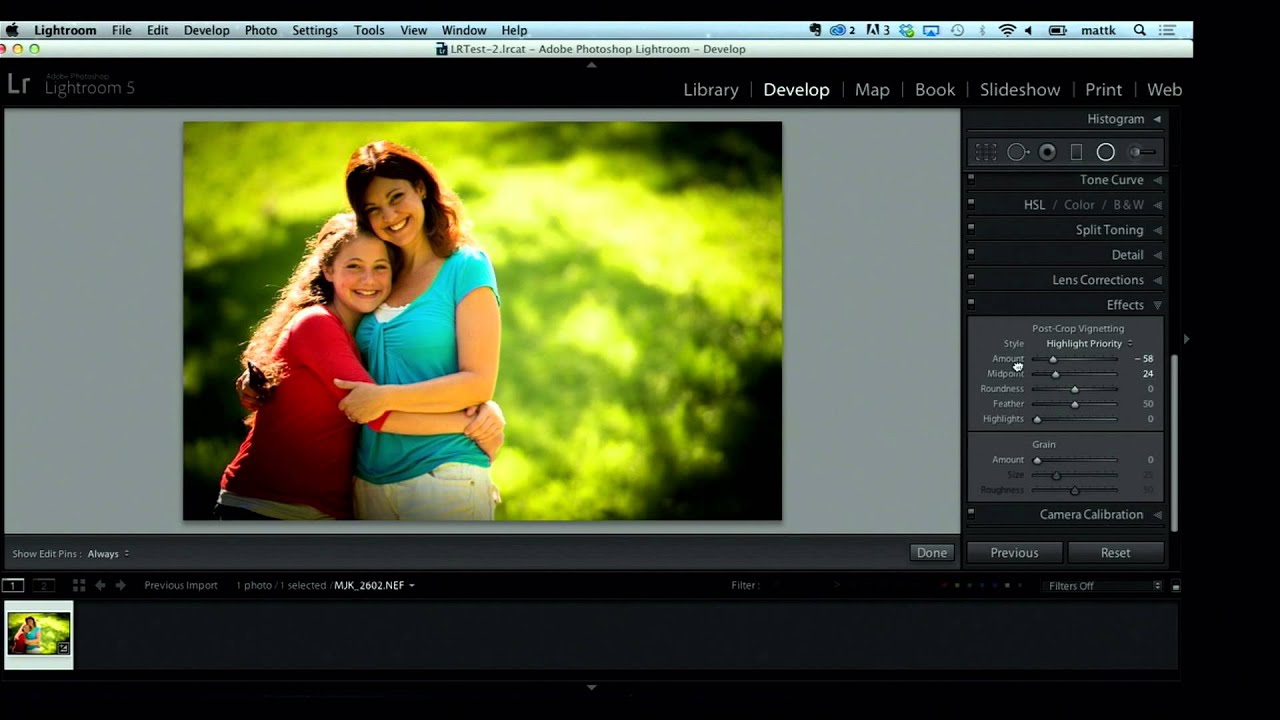Viewport: 1280px width, 720px height.
Task: Click the Done button
Action: coord(932,553)
